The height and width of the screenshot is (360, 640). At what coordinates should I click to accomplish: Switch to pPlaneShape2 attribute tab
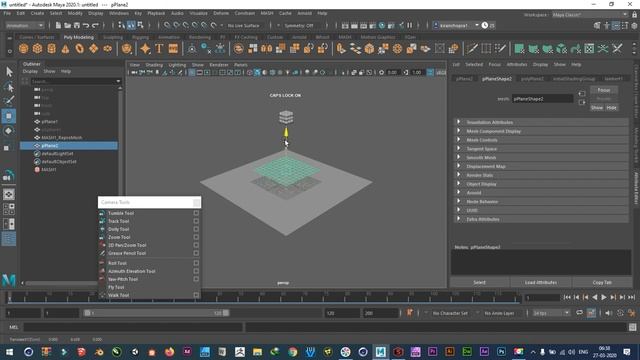(497, 79)
